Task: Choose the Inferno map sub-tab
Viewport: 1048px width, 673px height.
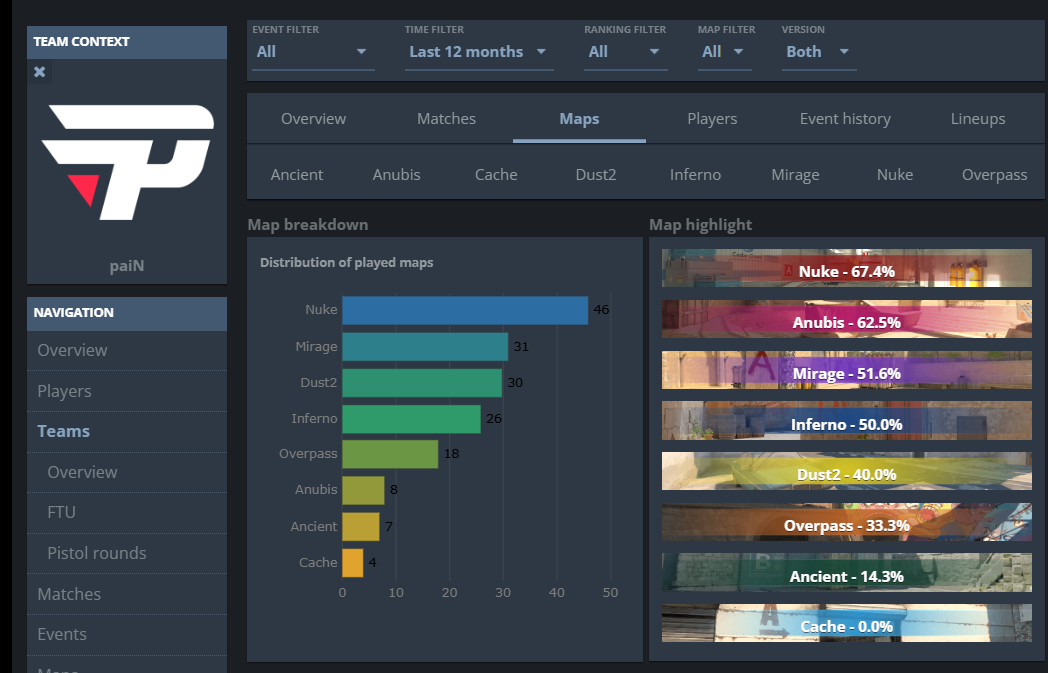Action: pos(695,174)
